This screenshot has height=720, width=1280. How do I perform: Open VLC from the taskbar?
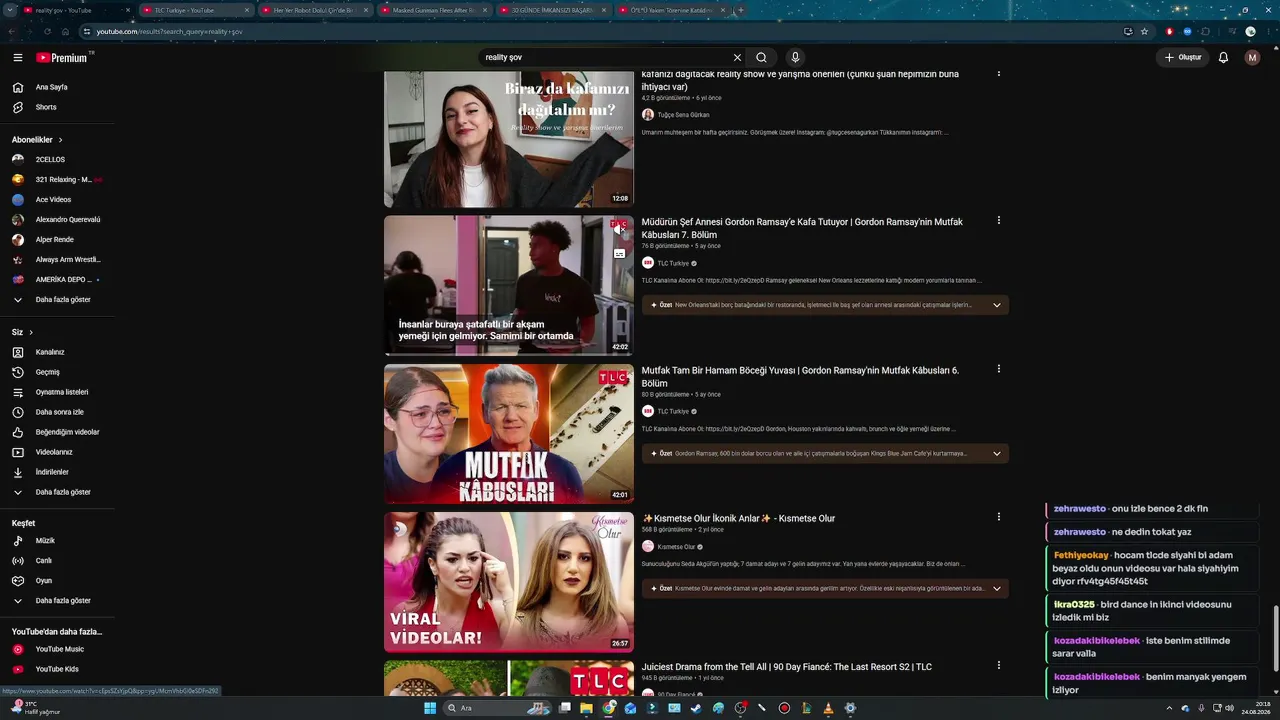point(828,708)
